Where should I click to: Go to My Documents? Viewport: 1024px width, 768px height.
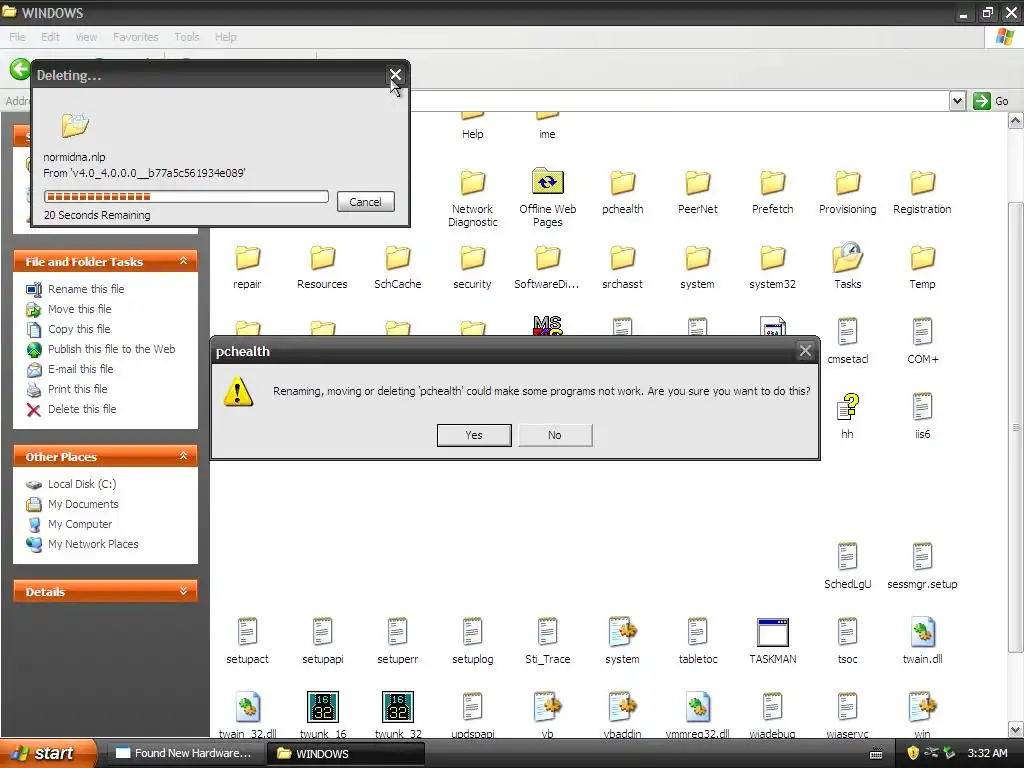tap(83, 504)
